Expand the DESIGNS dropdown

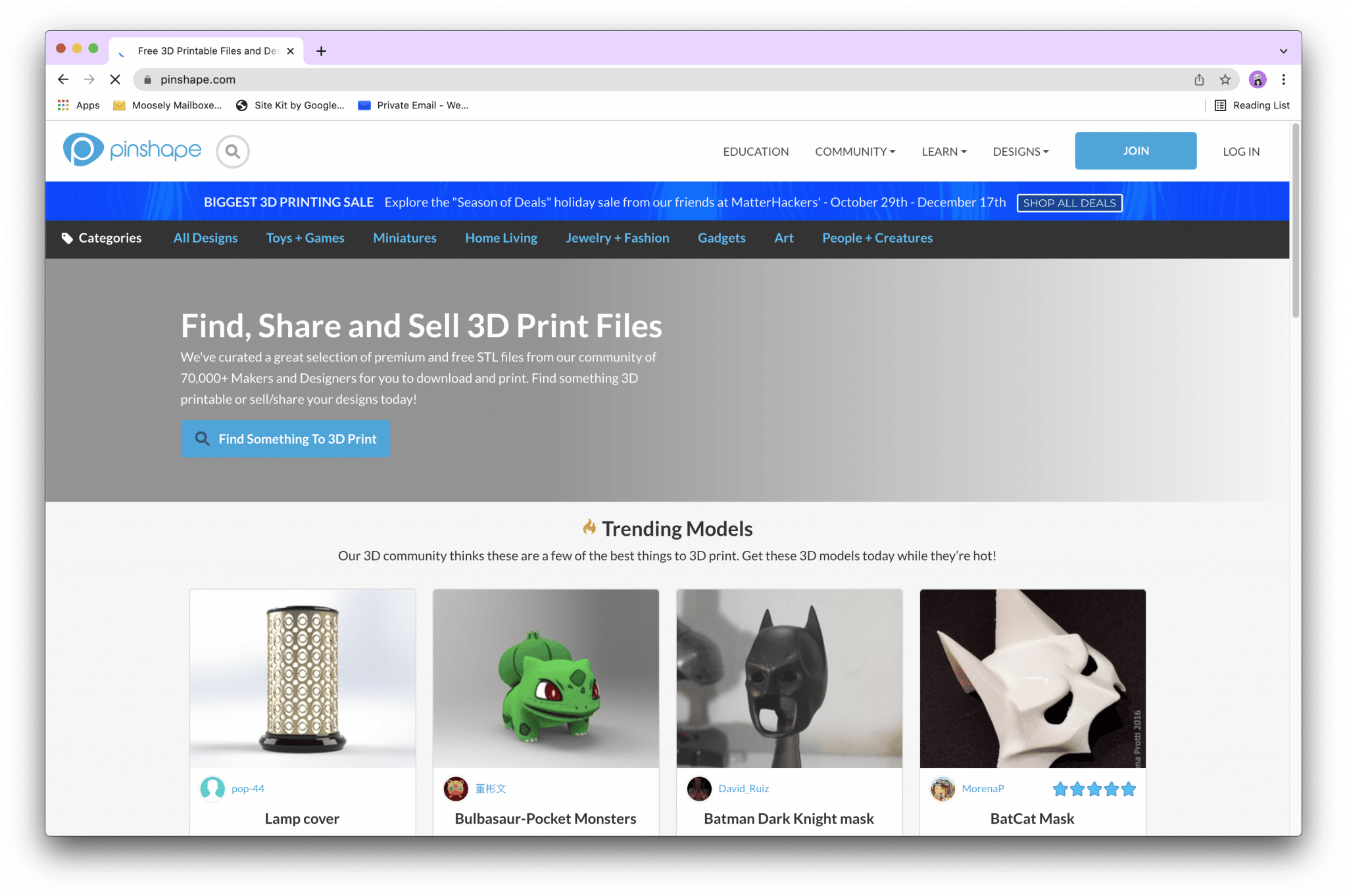pyautogui.click(x=1021, y=152)
